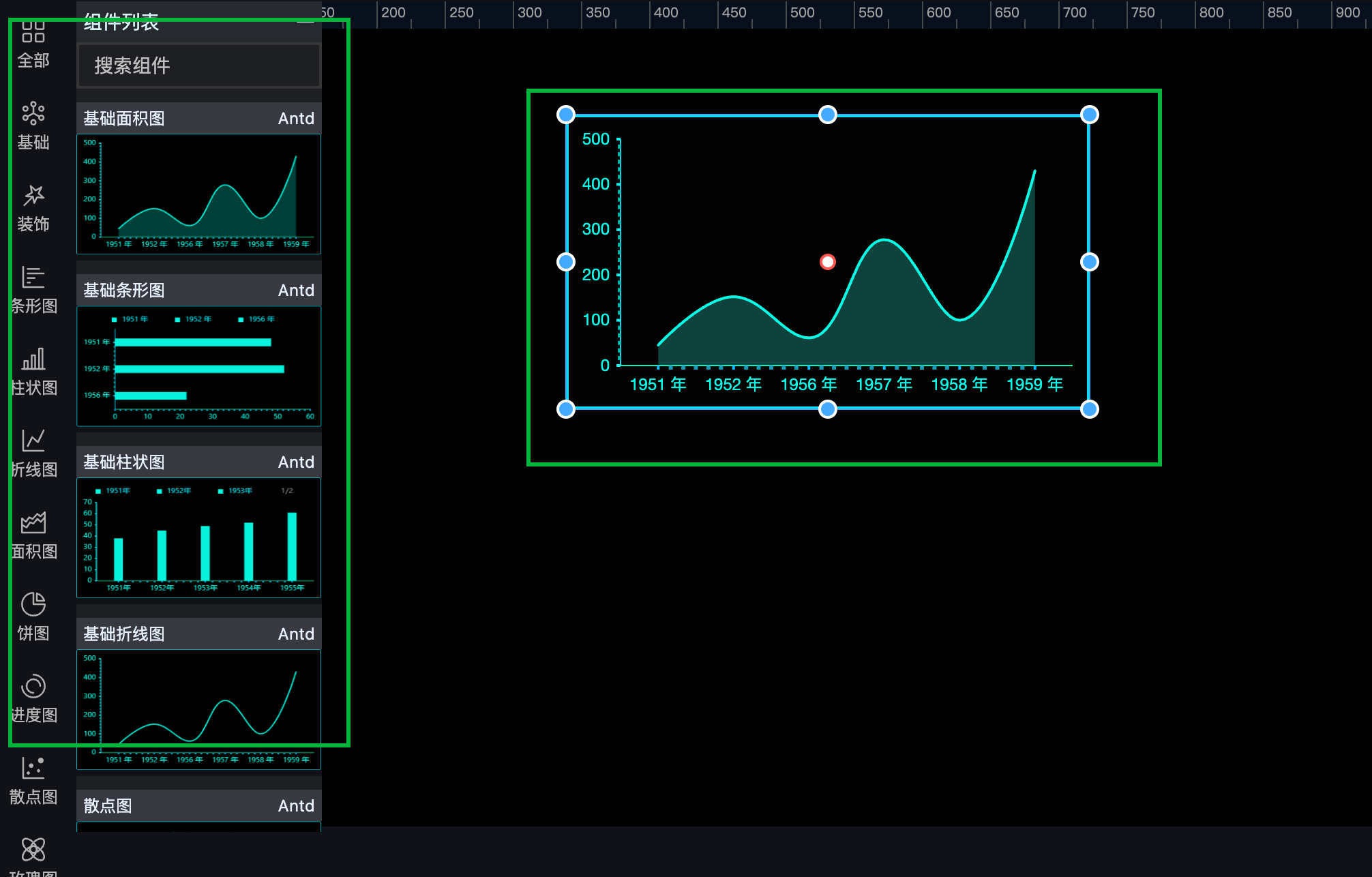Viewport: 1372px width, 877px height.
Task: Collapse the 组件列表 panel with minimize dash
Action: click(305, 22)
